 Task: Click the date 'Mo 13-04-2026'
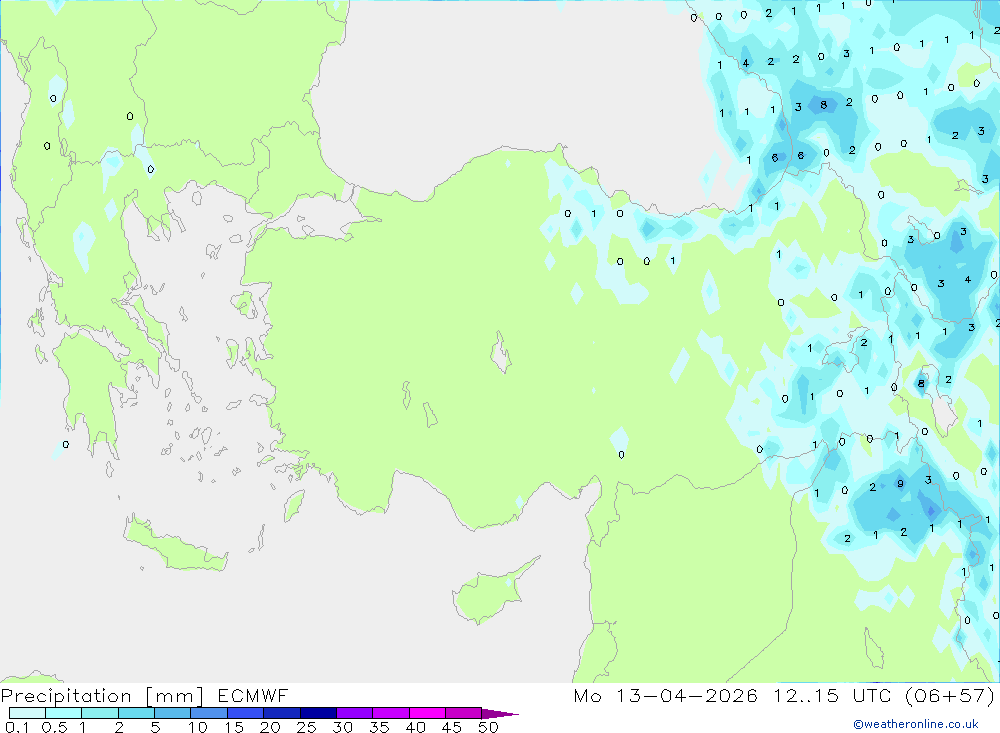click(x=665, y=695)
